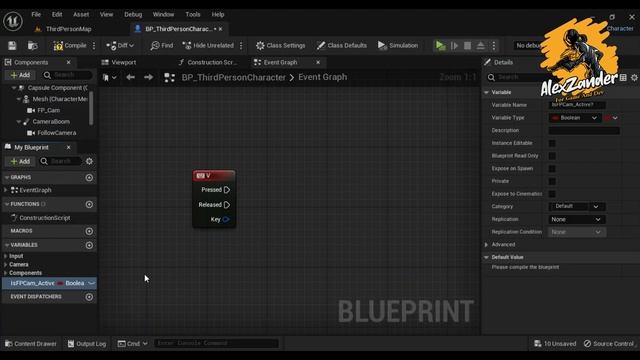Screen dimensions: 640x360
Task: Click the Unreal Engine logo icon
Action: [13, 21]
